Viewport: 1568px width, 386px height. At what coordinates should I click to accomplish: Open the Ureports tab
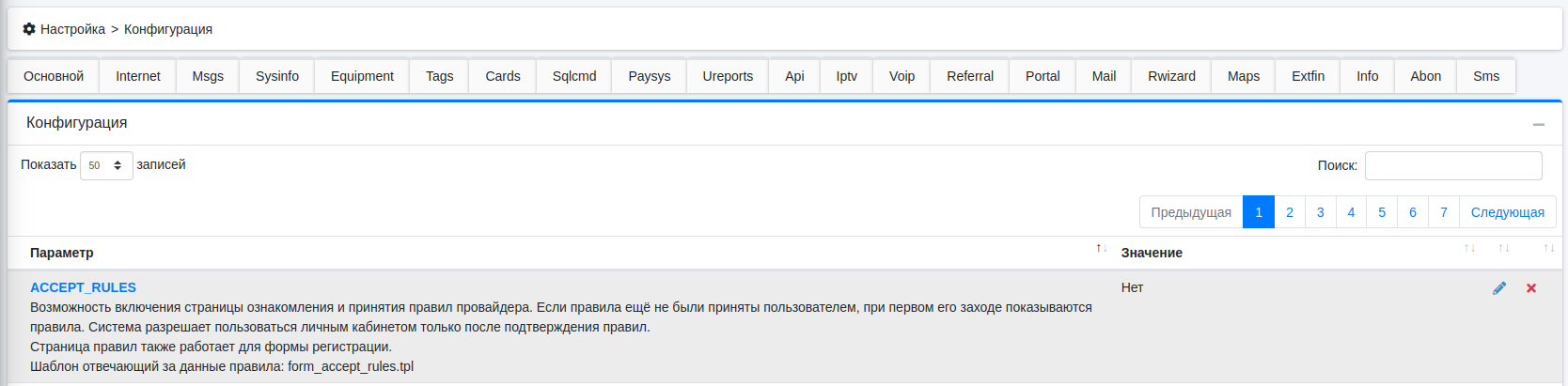tap(728, 76)
